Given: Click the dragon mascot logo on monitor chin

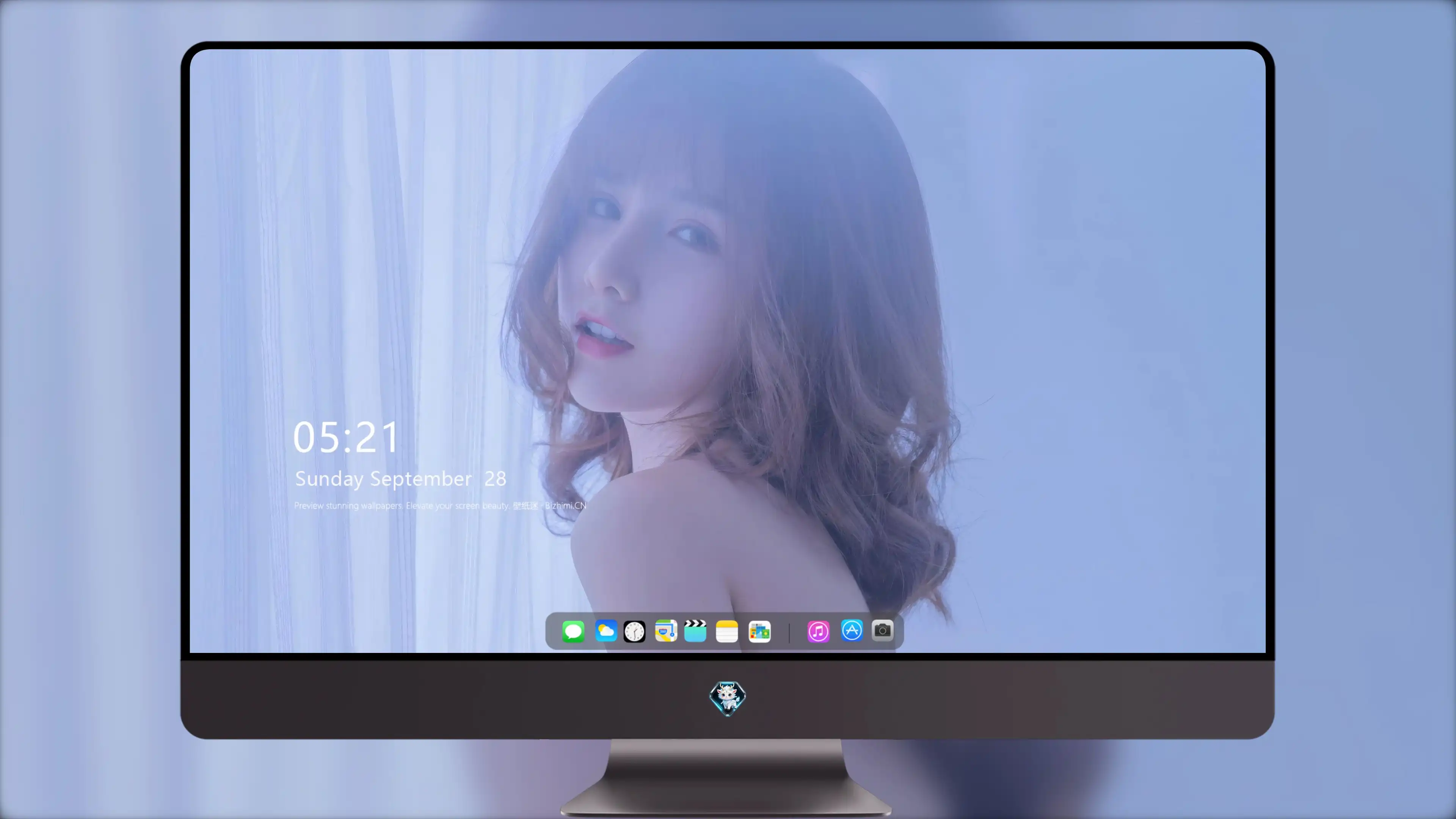Looking at the screenshot, I should [x=728, y=698].
